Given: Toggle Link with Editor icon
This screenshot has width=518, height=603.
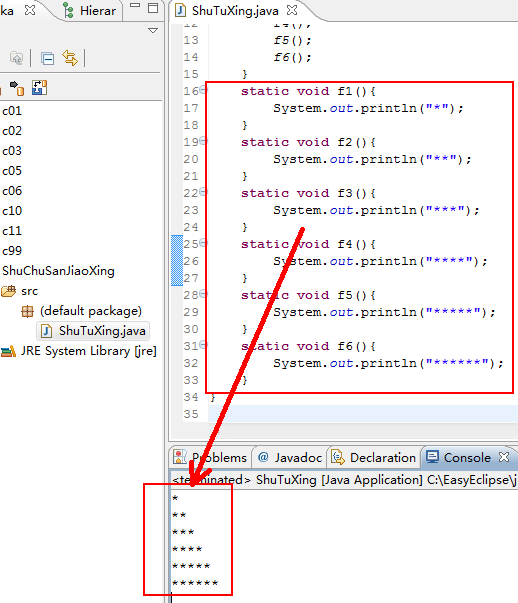Looking at the screenshot, I should coord(70,58).
